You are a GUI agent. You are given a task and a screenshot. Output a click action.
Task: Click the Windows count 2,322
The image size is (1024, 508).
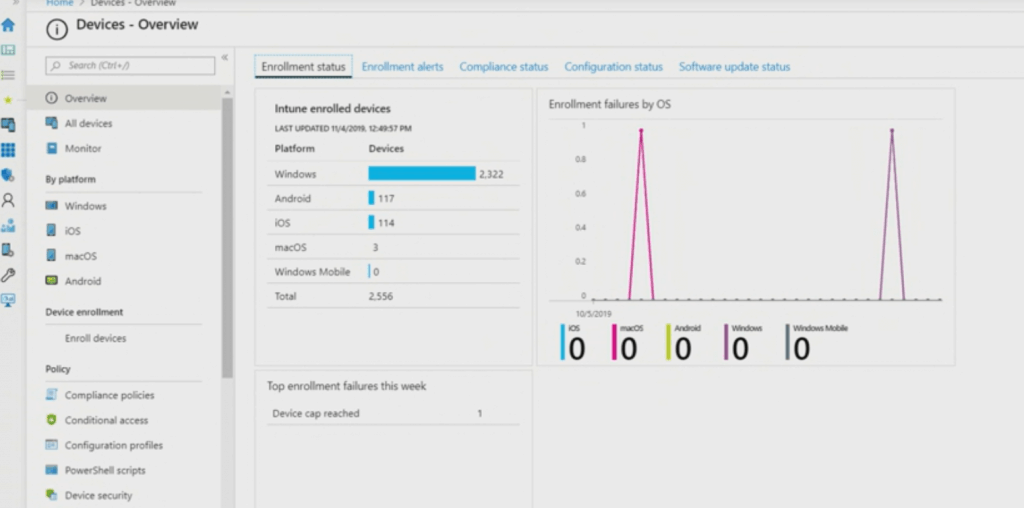pyautogui.click(x=491, y=174)
